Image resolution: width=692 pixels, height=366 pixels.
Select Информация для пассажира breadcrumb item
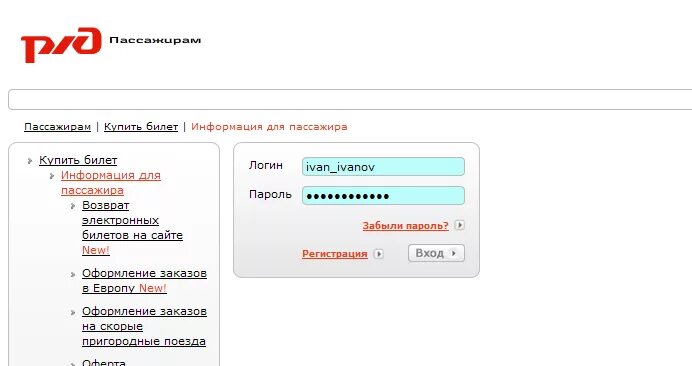coord(269,127)
